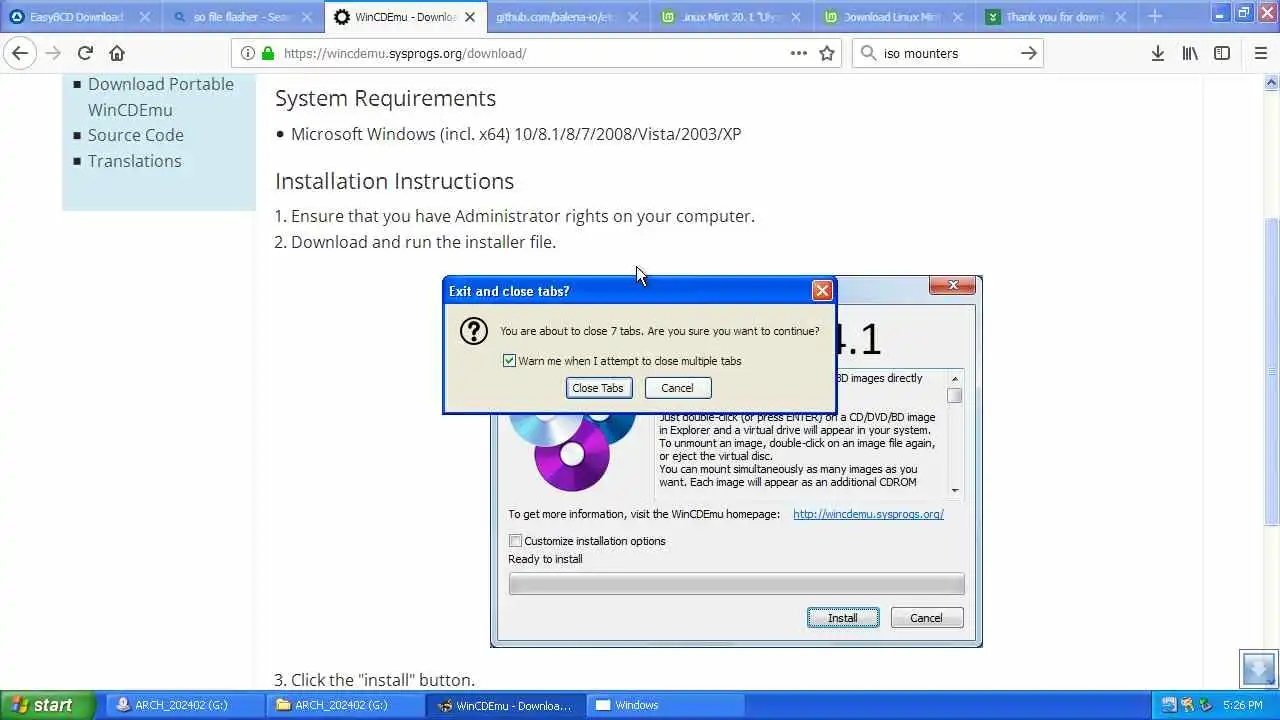
Task: Open ARCH_202402 (G:) disc taskbar item
Action: [185, 705]
